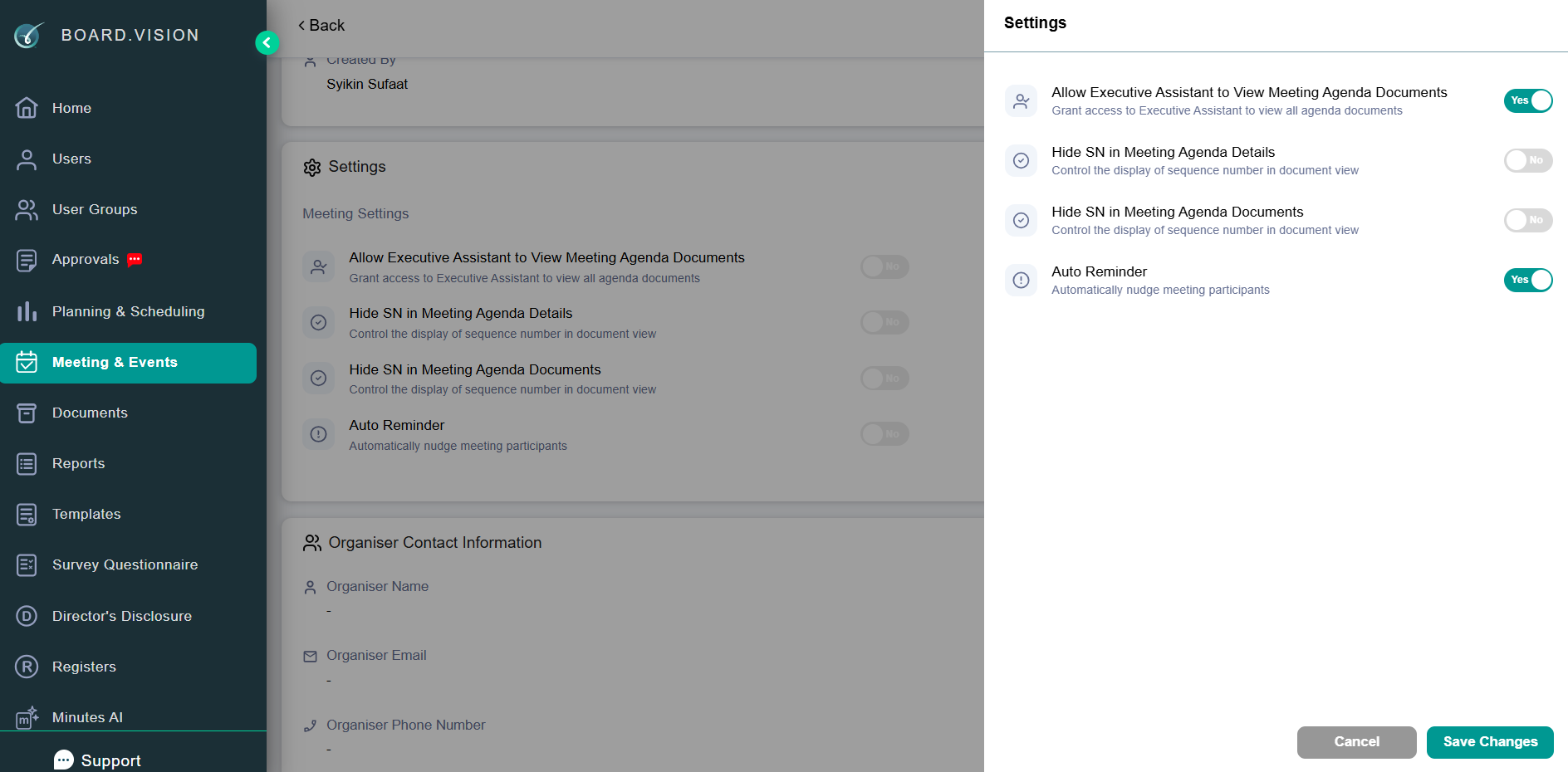Click the Meeting & Events calendar icon

pyautogui.click(x=27, y=362)
